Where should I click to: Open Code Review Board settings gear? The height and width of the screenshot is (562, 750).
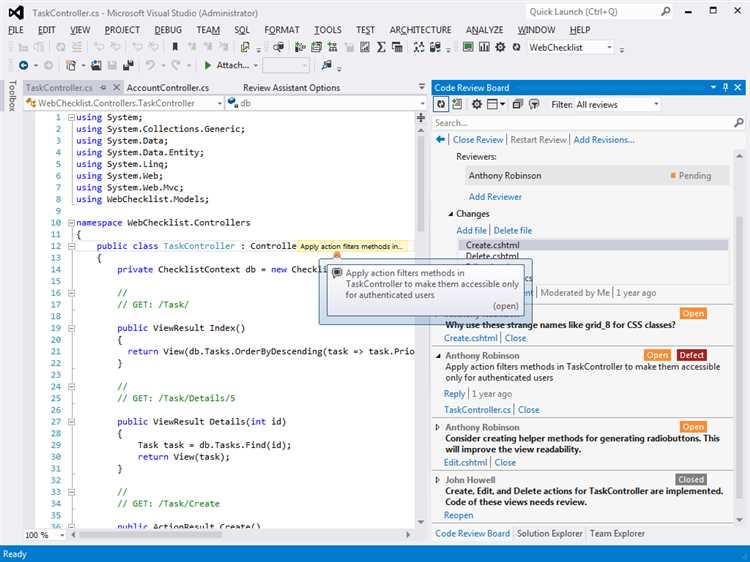476,104
